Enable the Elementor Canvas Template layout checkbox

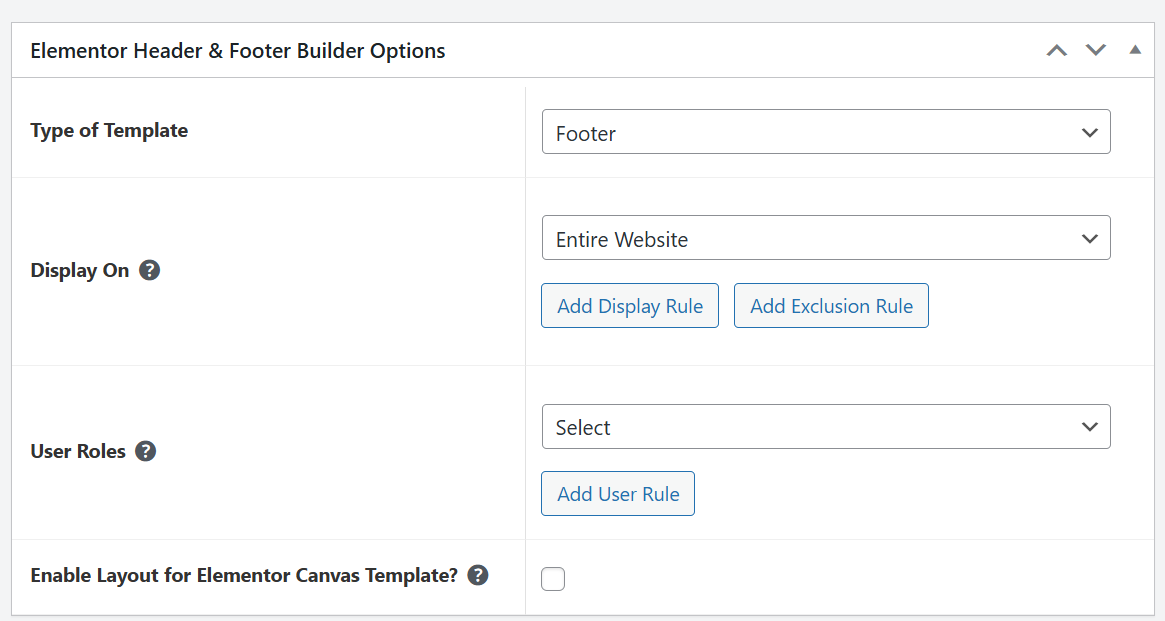553,579
